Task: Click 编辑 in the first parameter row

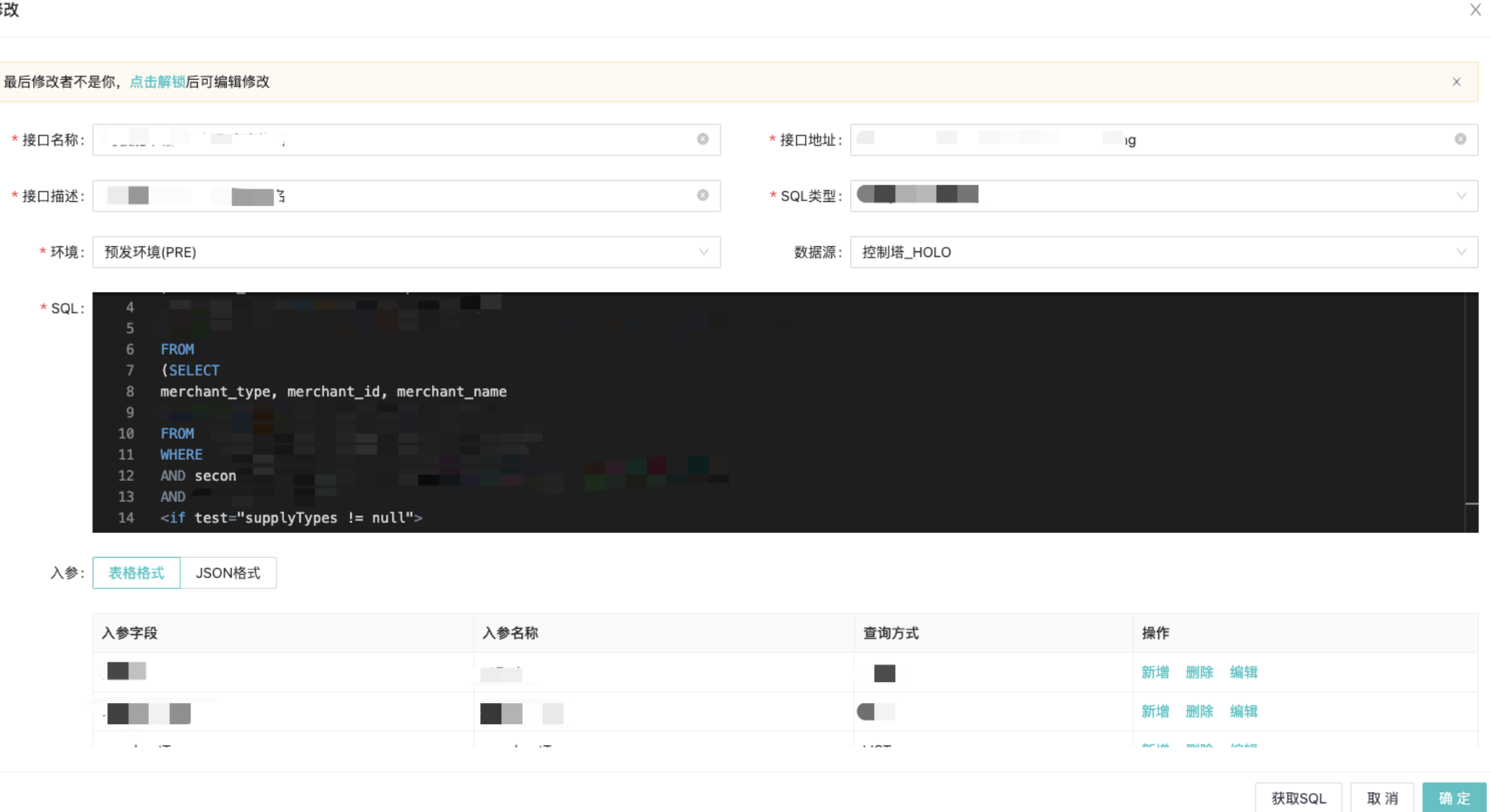Action: point(1244,673)
